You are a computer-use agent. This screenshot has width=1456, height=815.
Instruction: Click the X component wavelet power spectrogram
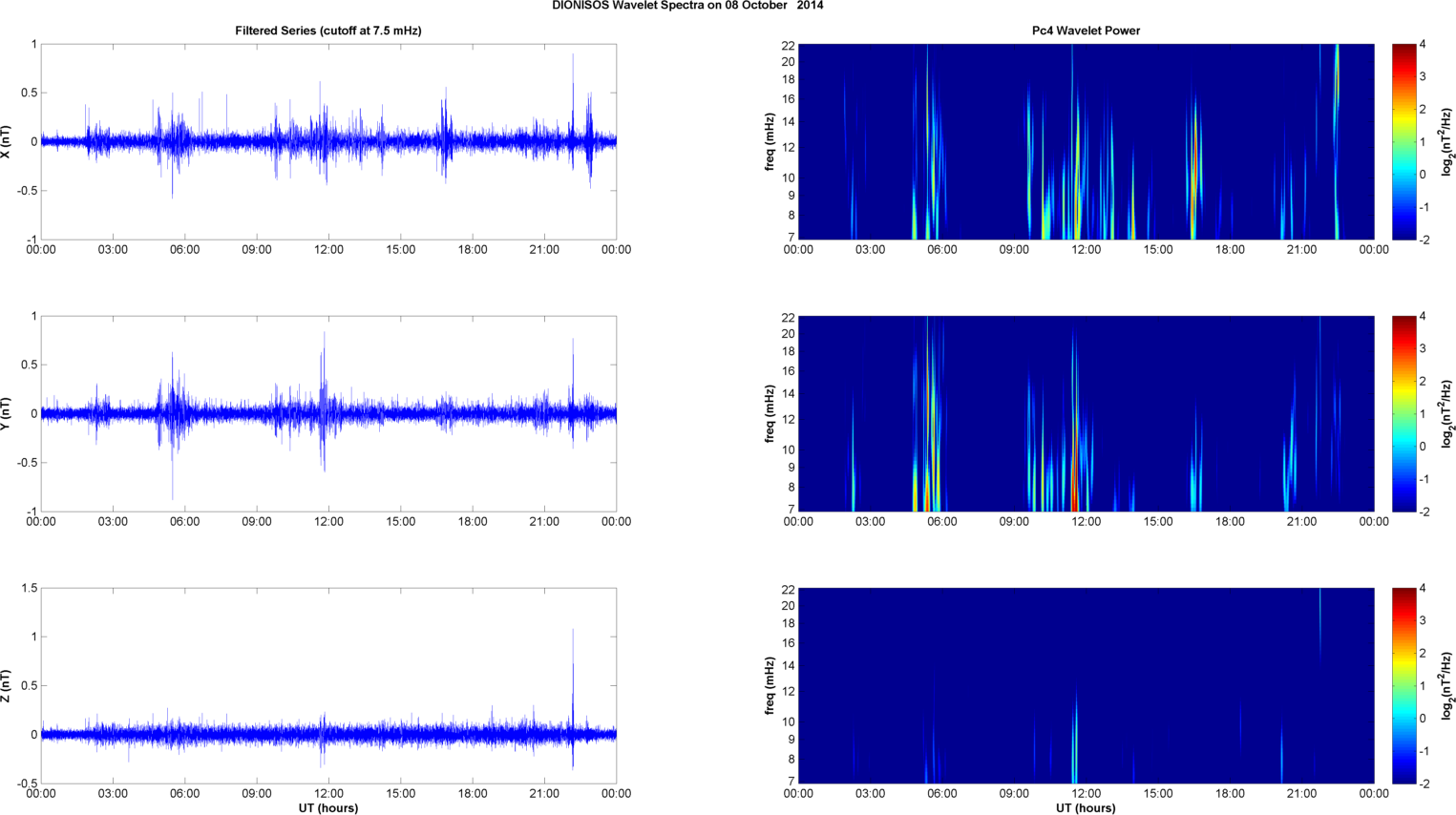coord(1086,141)
